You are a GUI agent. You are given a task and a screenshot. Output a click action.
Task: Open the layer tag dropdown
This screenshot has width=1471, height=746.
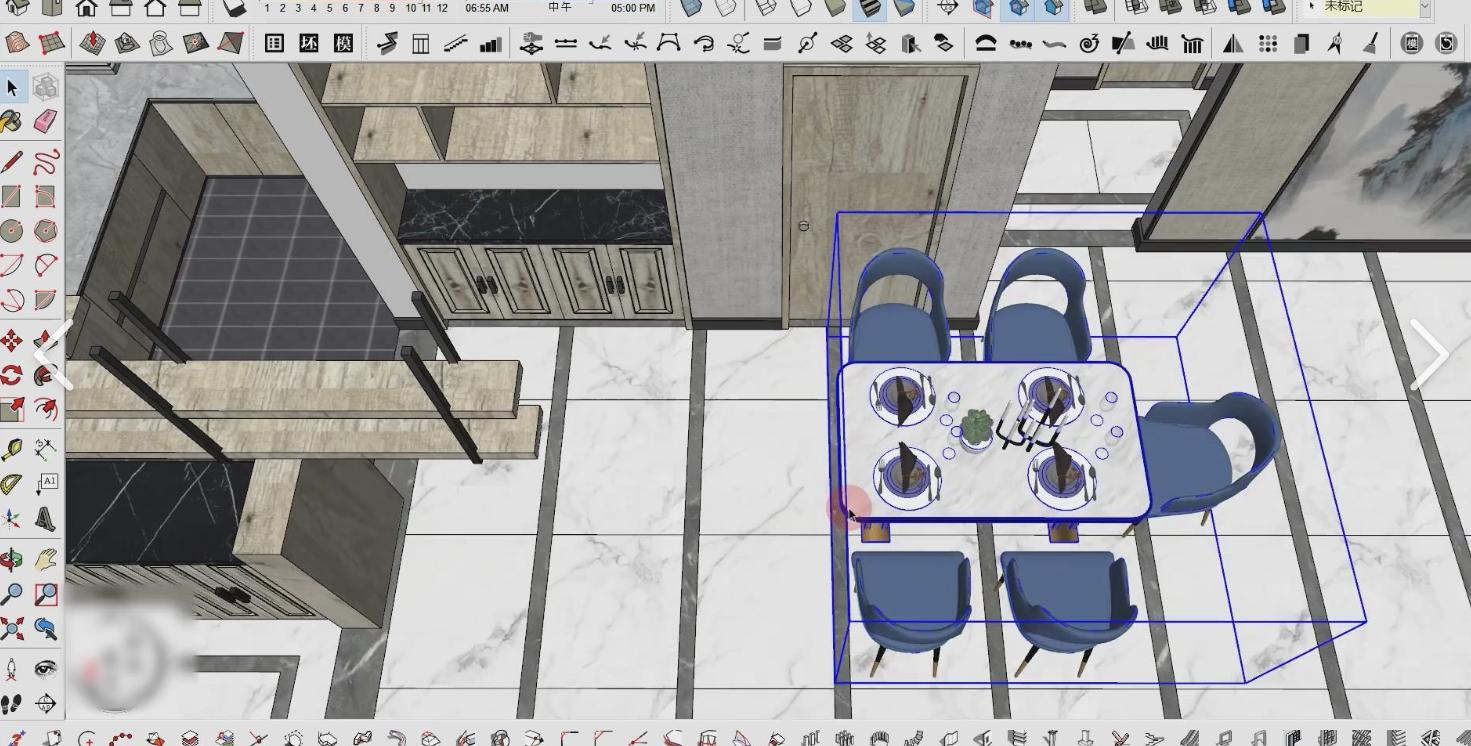pos(1424,8)
